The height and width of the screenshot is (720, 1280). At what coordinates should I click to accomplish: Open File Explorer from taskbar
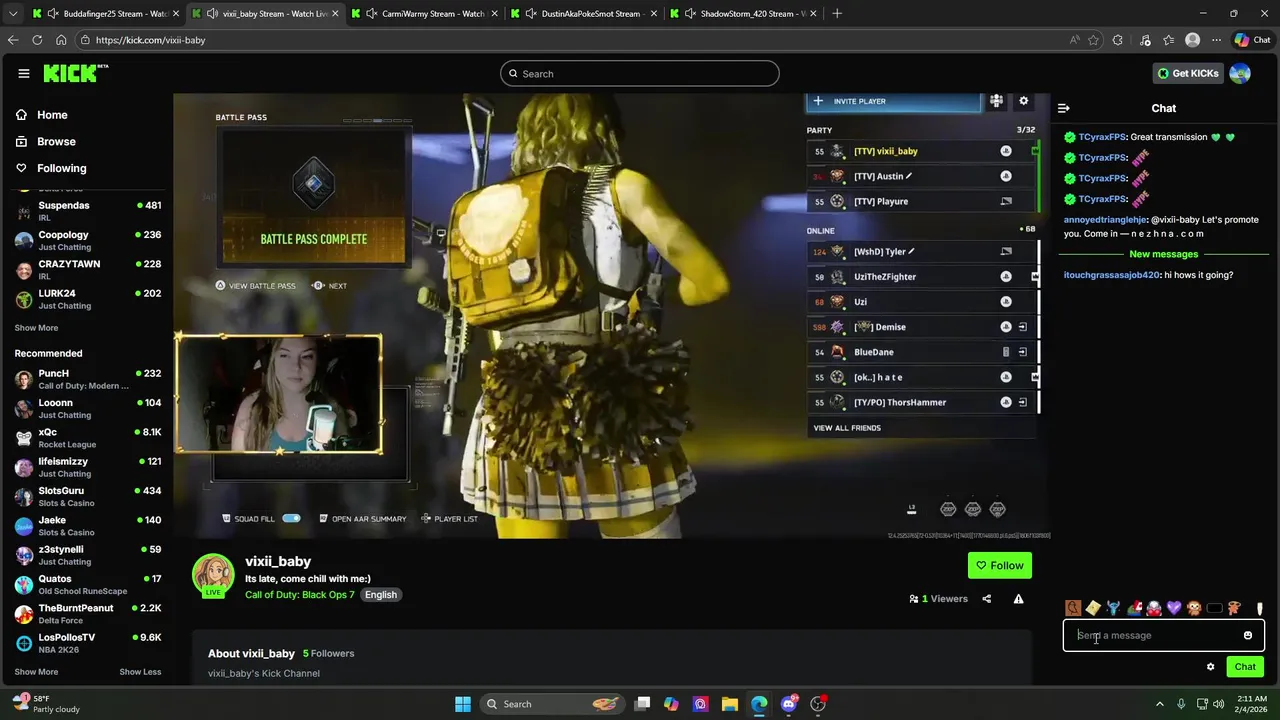[730, 704]
